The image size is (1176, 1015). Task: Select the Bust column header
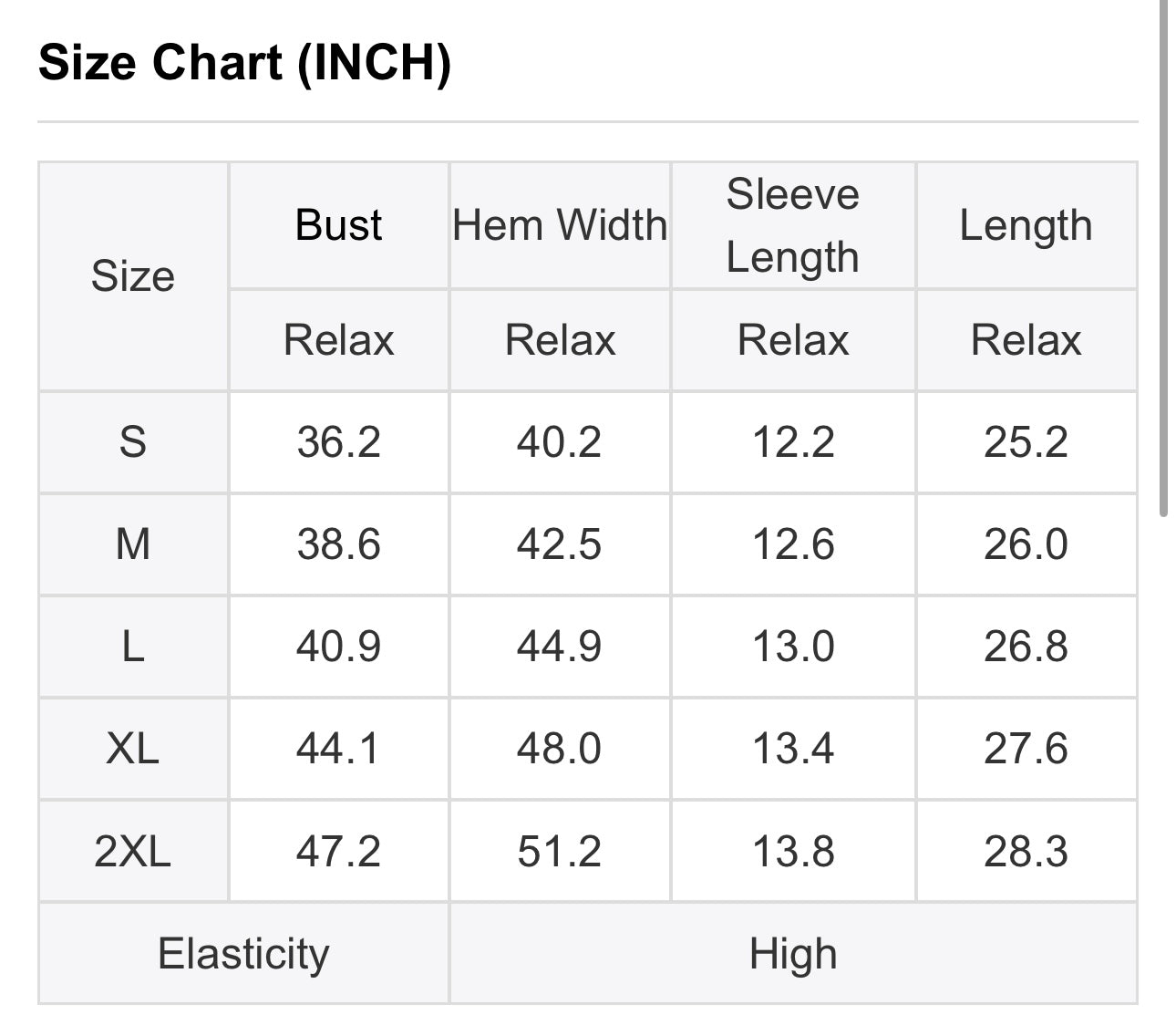coord(338,225)
